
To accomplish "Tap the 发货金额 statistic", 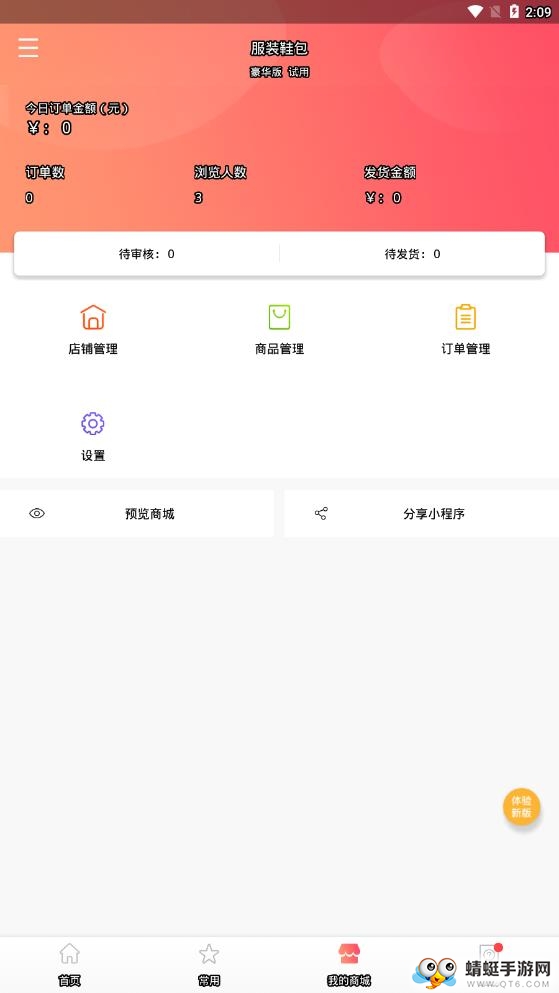I will click(390, 184).
